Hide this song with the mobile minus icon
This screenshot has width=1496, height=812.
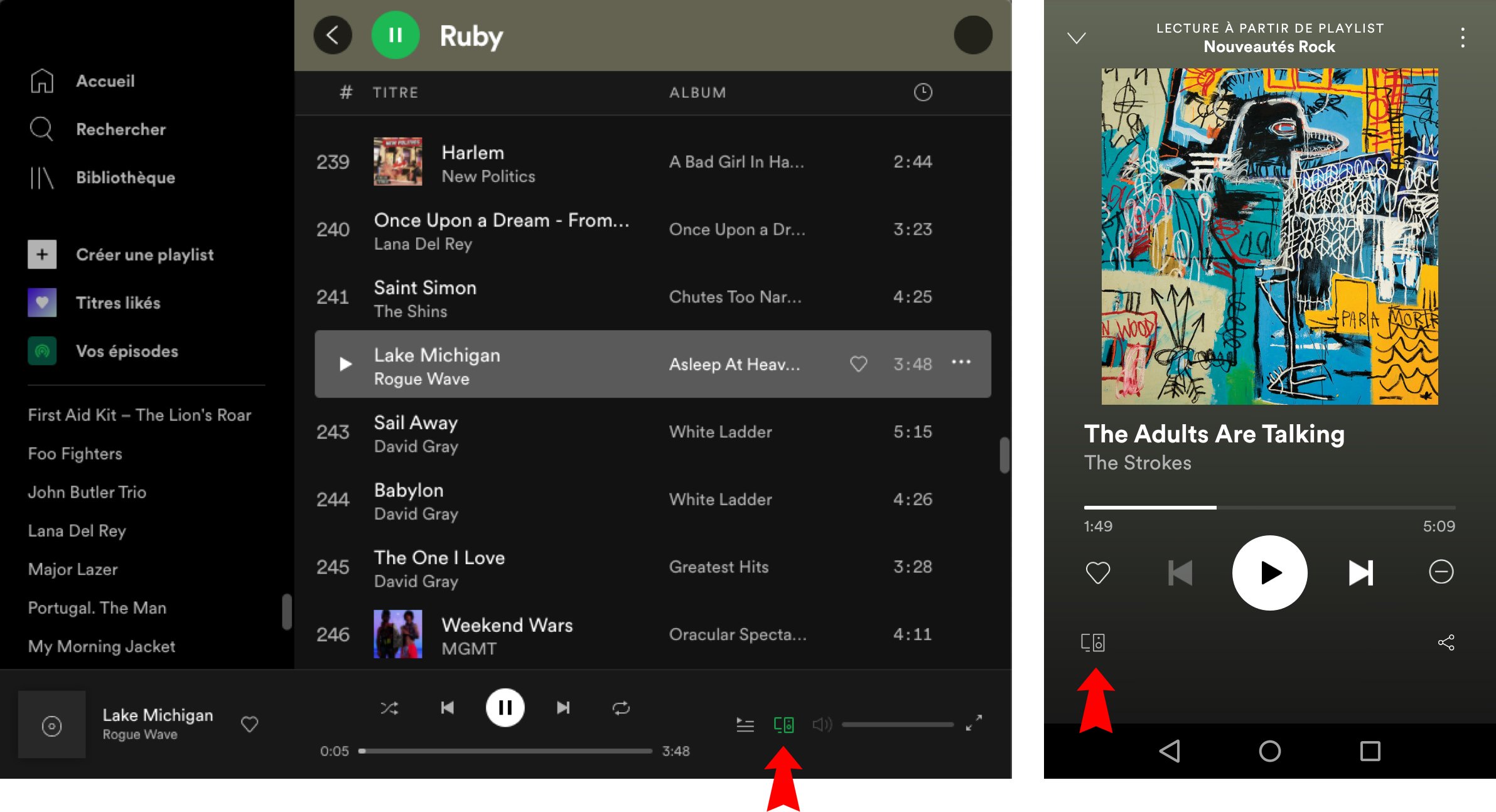1441,572
